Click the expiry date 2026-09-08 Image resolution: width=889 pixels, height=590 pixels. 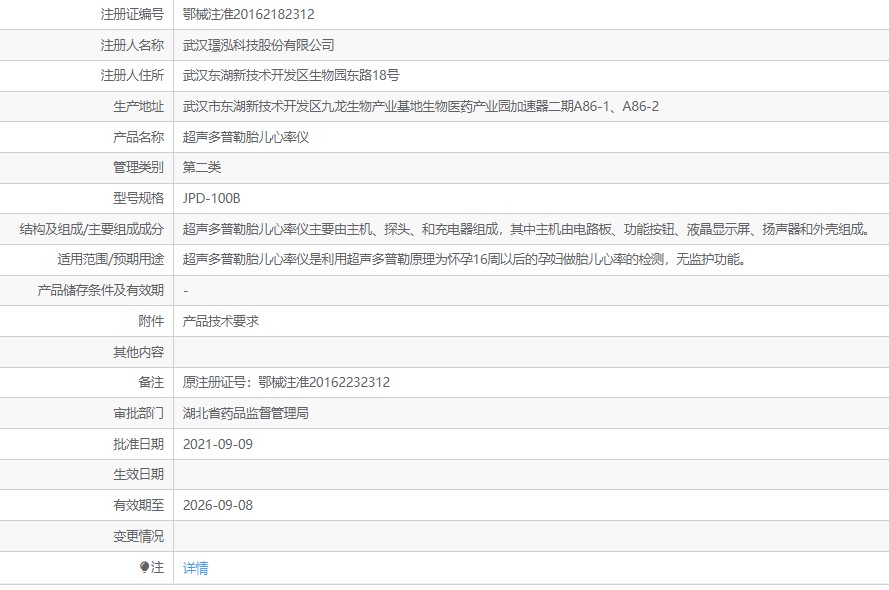point(218,505)
